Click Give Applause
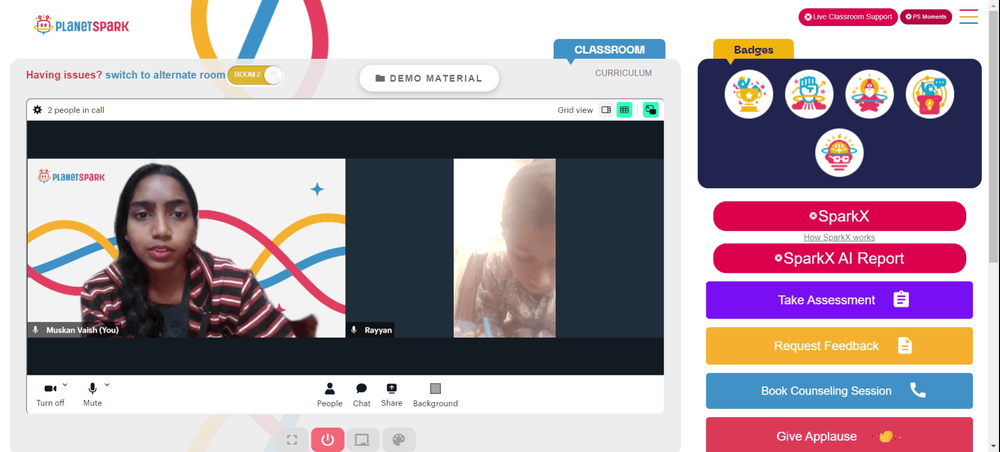 (839, 435)
